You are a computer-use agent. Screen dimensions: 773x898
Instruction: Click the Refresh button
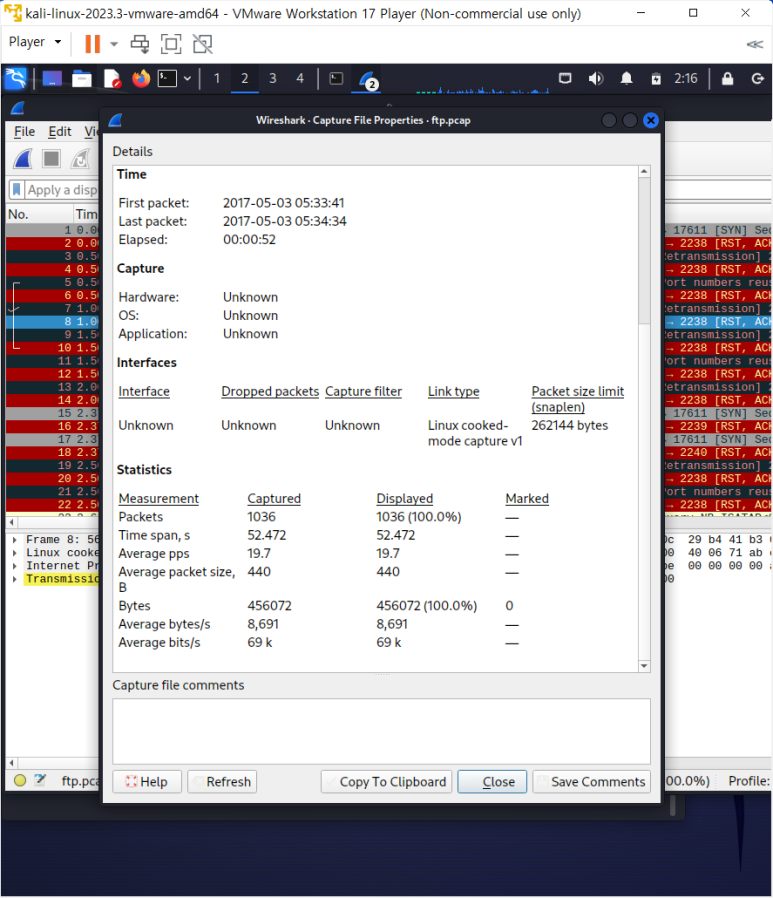pos(222,782)
